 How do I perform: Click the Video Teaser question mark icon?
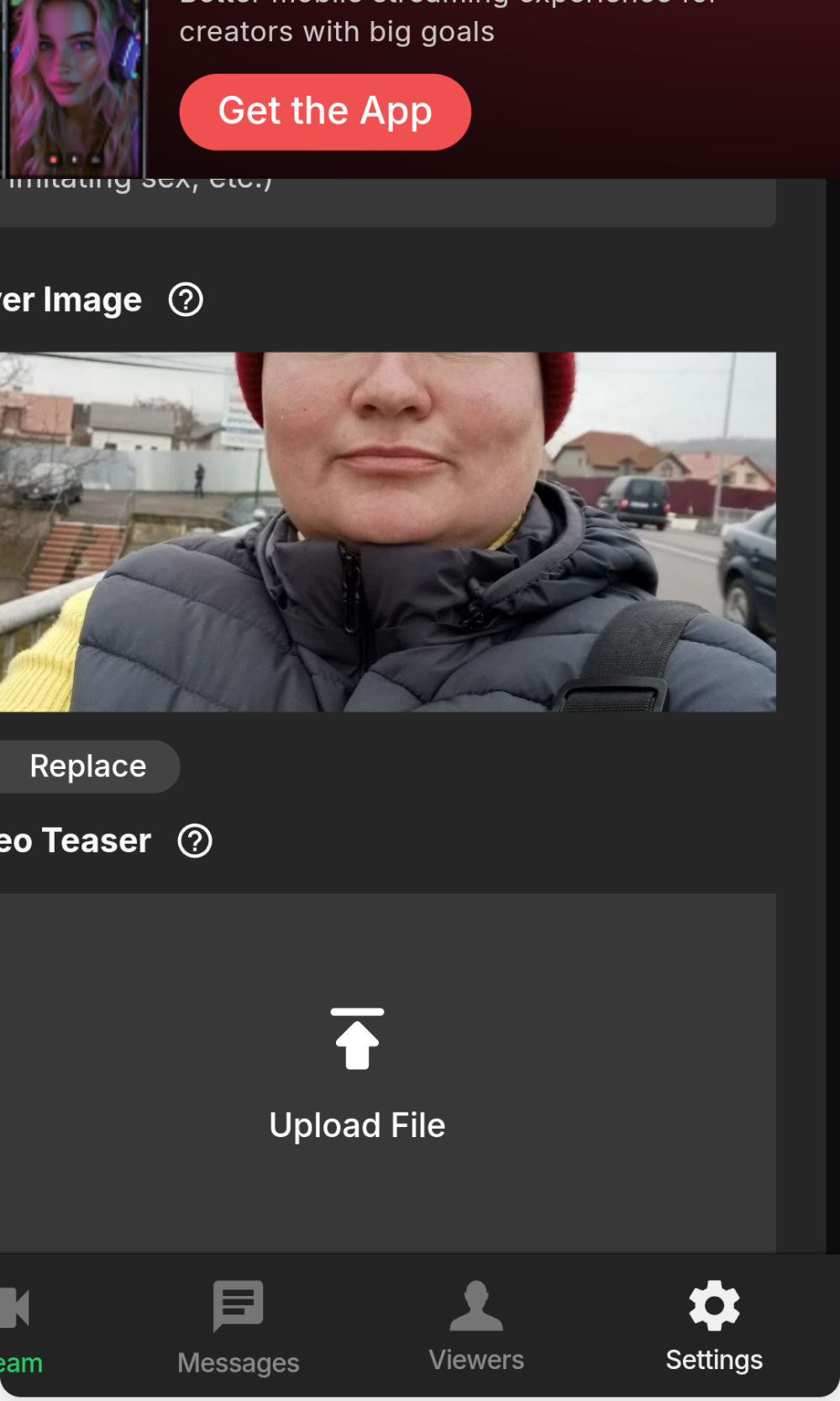[x=195, y=841]
